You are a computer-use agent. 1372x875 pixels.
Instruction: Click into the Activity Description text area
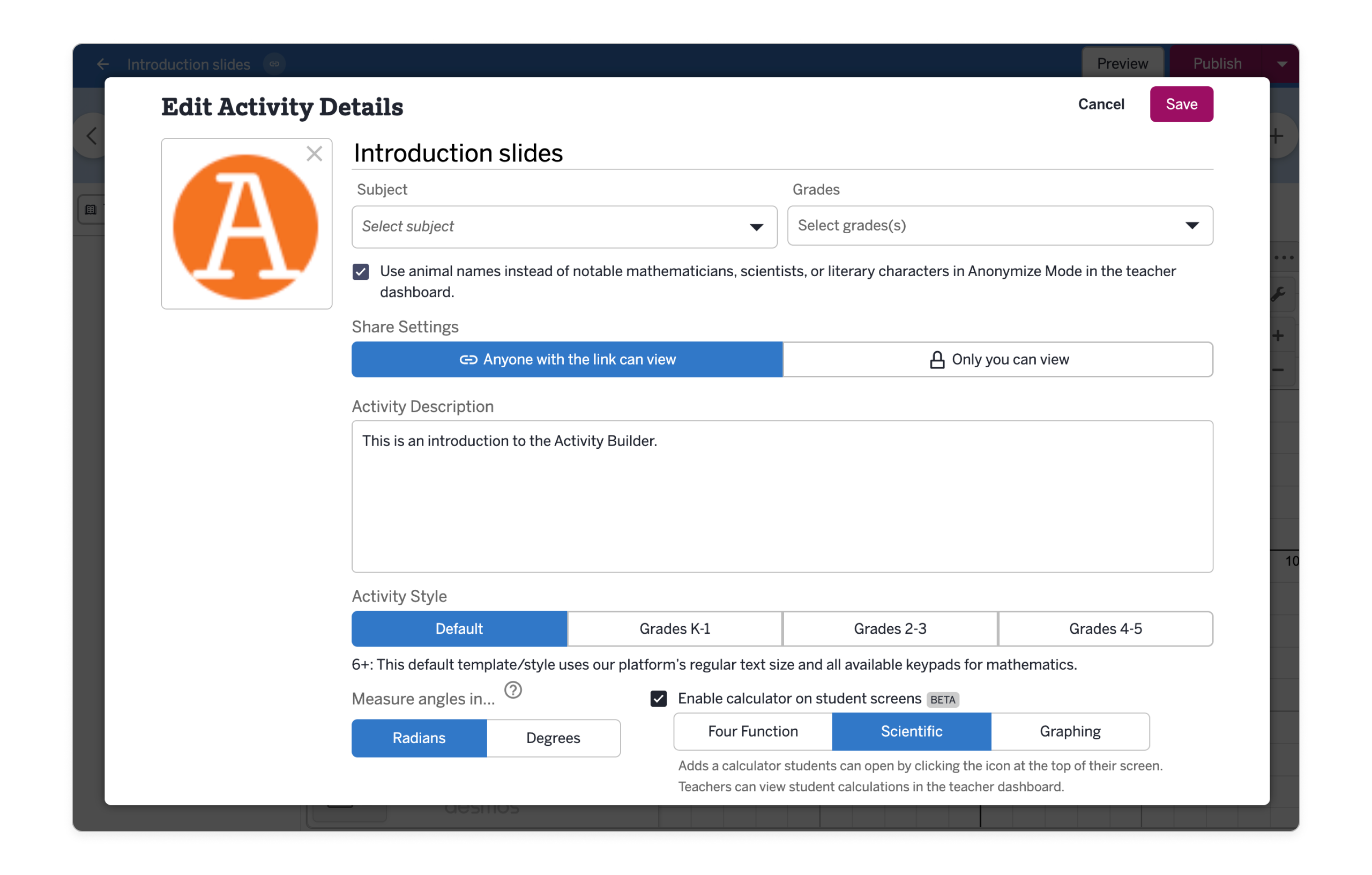(x=782, y=496)
